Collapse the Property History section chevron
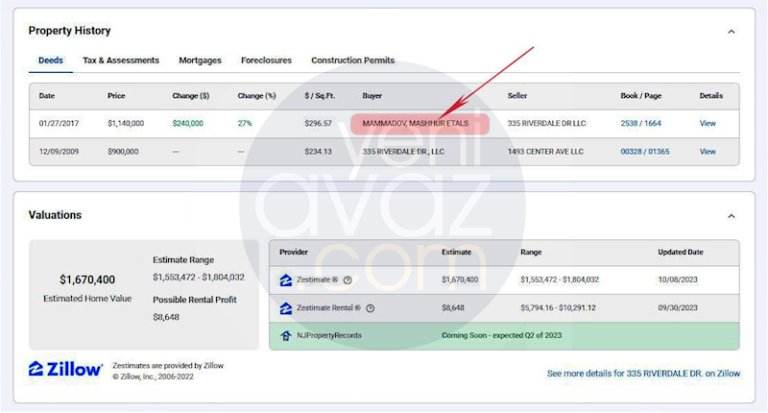Screen dimensions: 768x413 [x=731, y=32]
